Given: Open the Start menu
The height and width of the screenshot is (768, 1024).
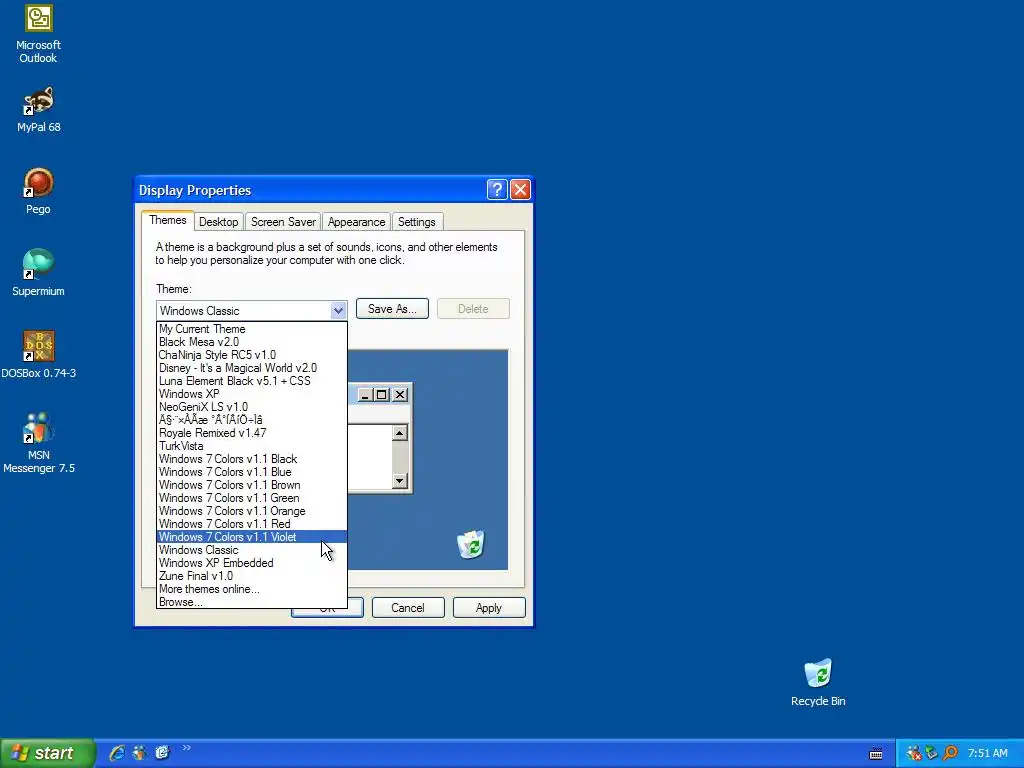Looking at the screenshot, I should (x=47, y=753).
